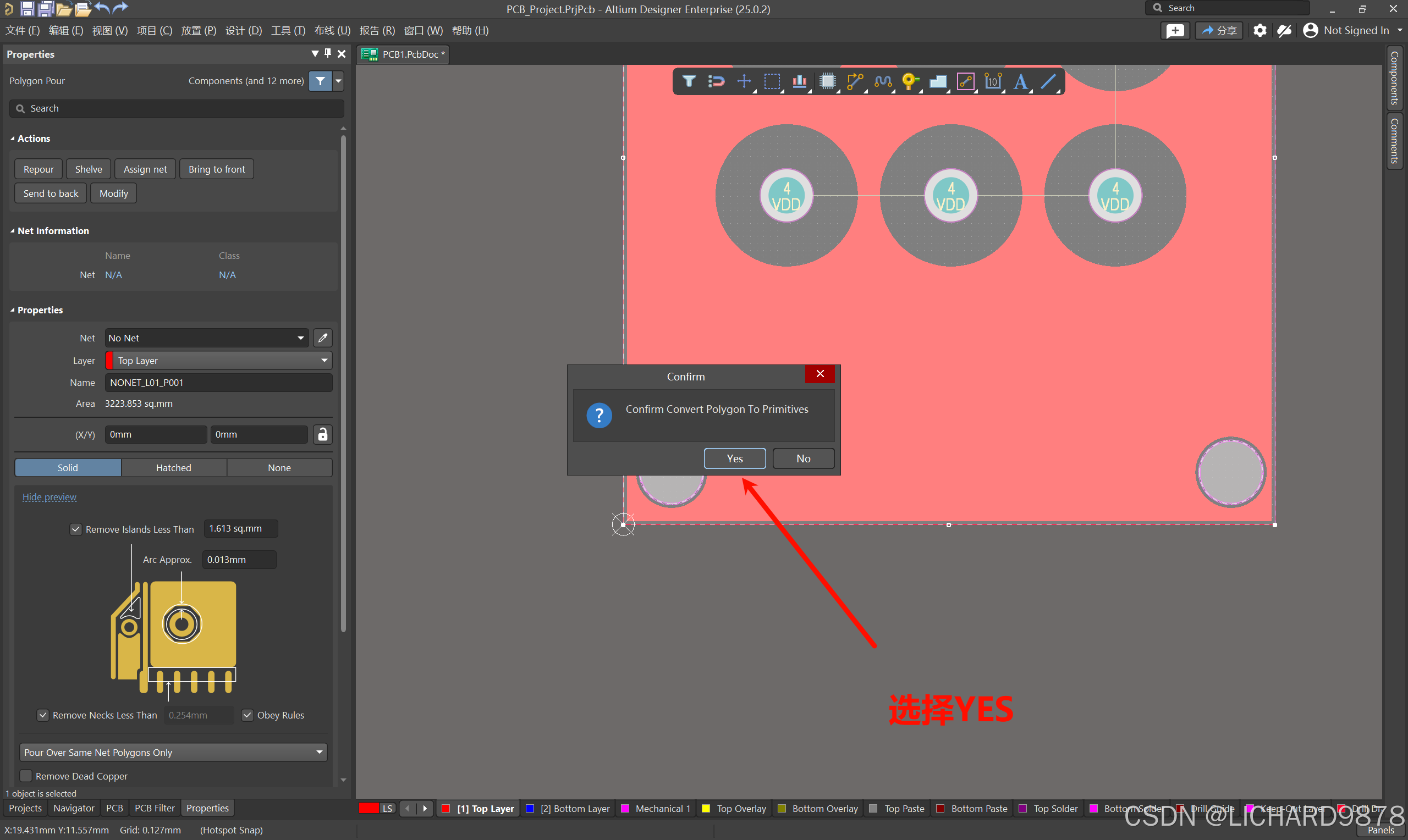Open the 设计 (D) menu
The image size is (1408, 840).
[244, 31]
